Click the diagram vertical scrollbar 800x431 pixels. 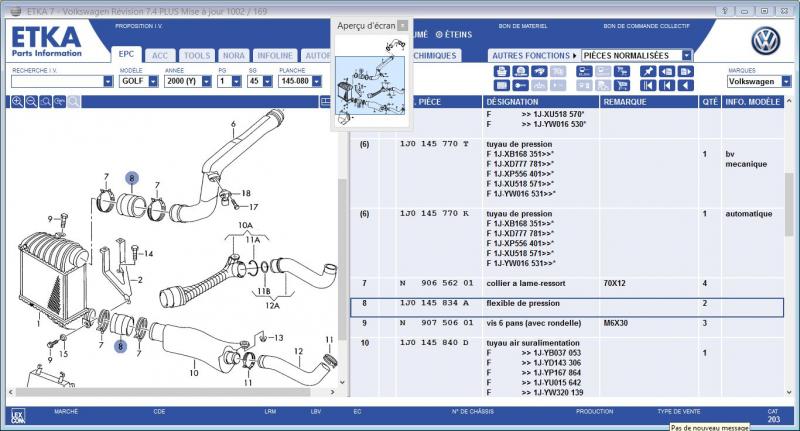(x=342, y=259)
